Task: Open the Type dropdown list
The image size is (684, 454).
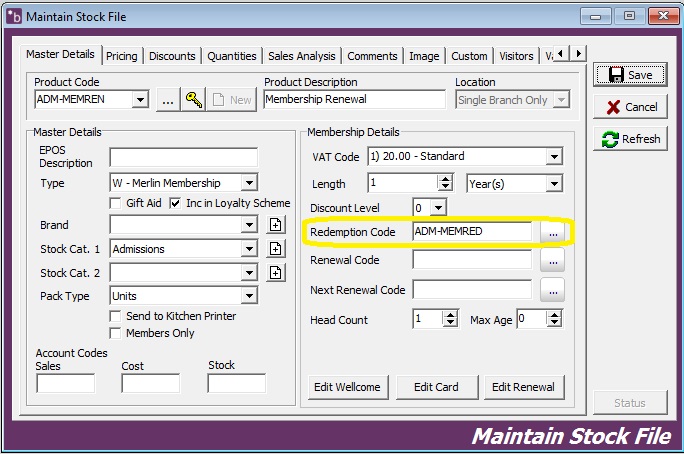Action: coord(249,183)
